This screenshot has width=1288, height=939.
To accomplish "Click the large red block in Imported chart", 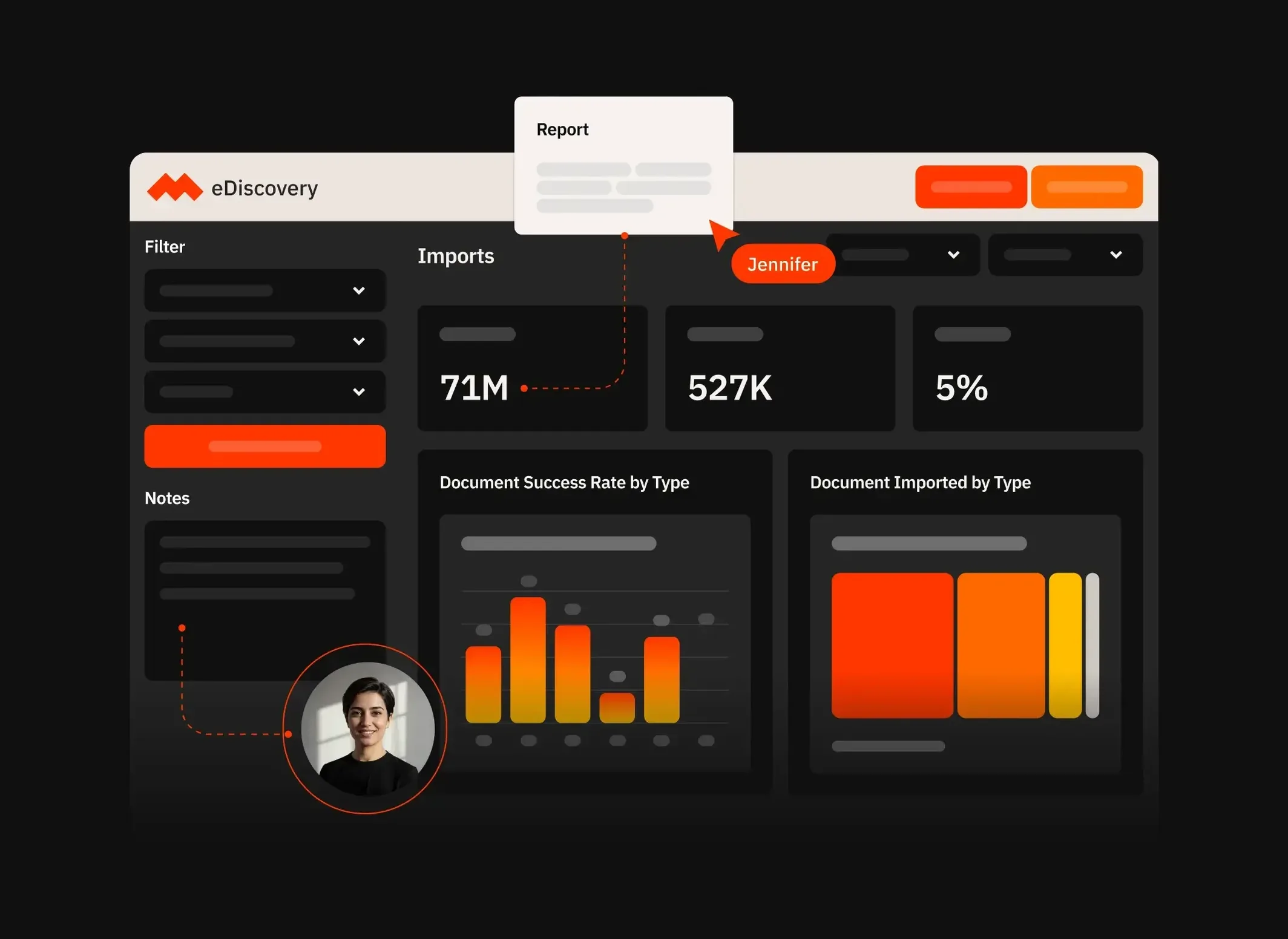I will 892,645.
